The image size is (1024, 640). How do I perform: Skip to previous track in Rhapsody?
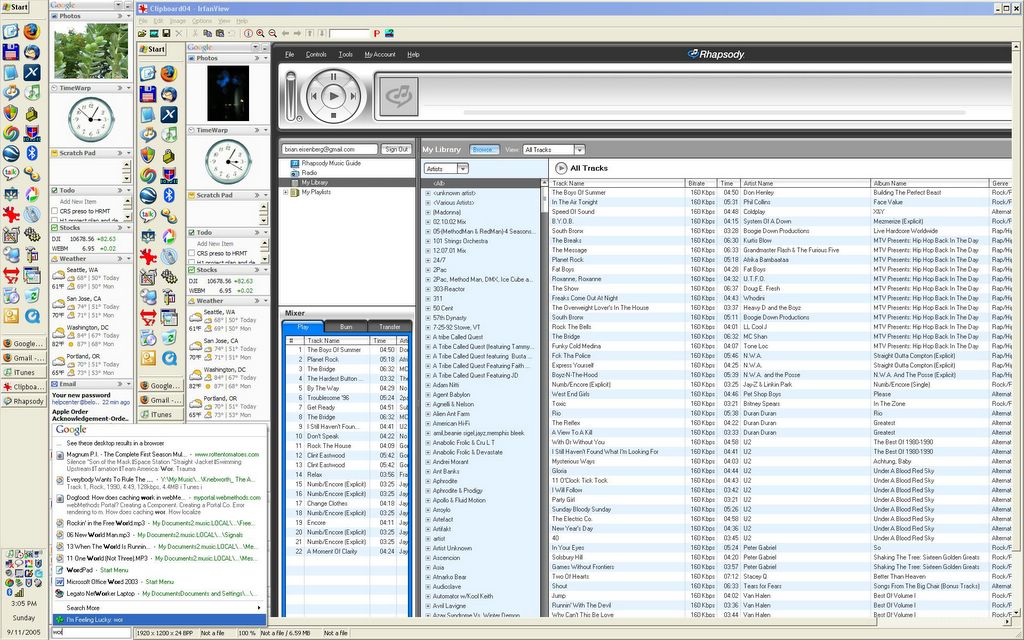314,96
